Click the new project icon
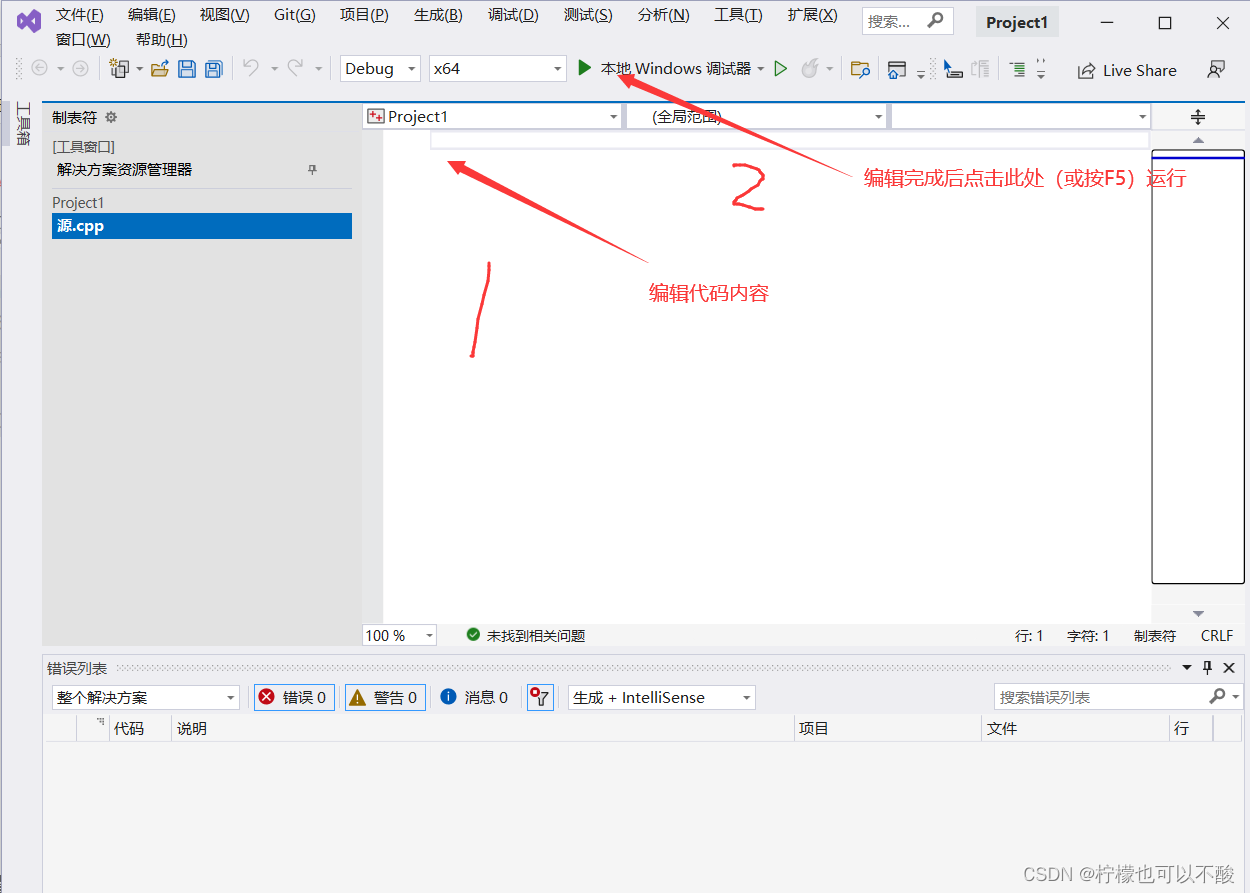The image size is (1250, 893). [120, 68]
